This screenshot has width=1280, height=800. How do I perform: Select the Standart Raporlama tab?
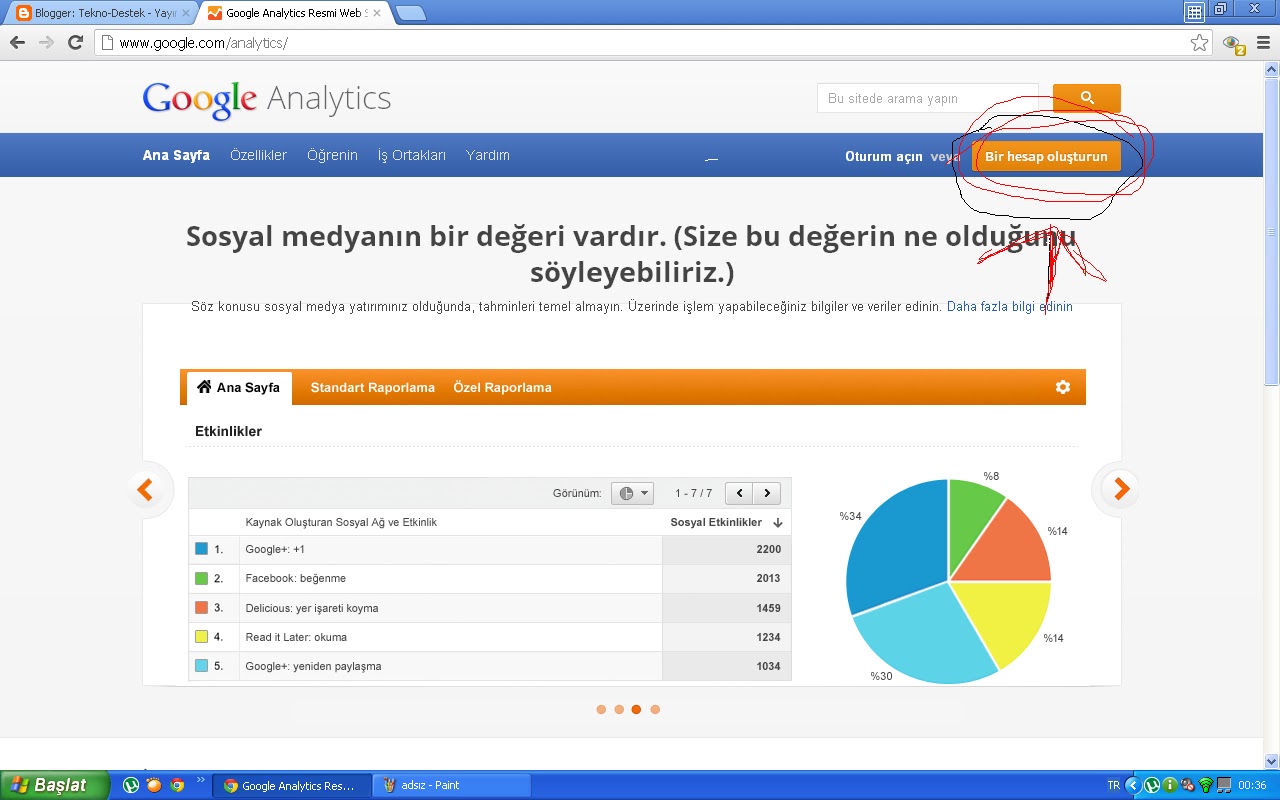pos(373,387)
